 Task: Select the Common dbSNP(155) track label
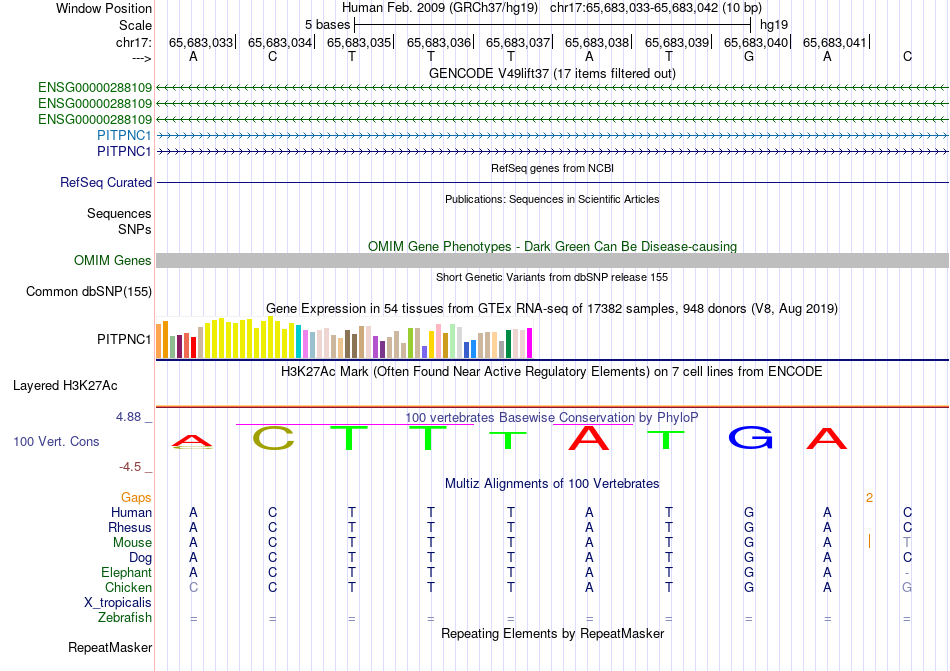click(89, 291)
